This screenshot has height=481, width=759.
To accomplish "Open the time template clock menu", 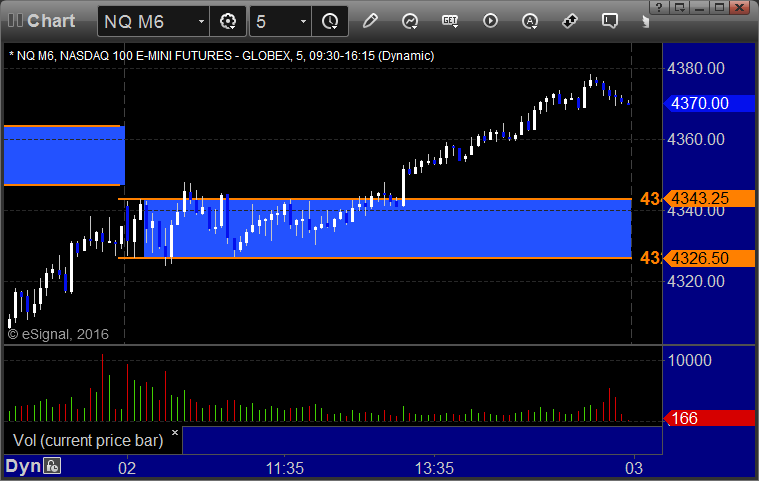I will pos(330,21).
